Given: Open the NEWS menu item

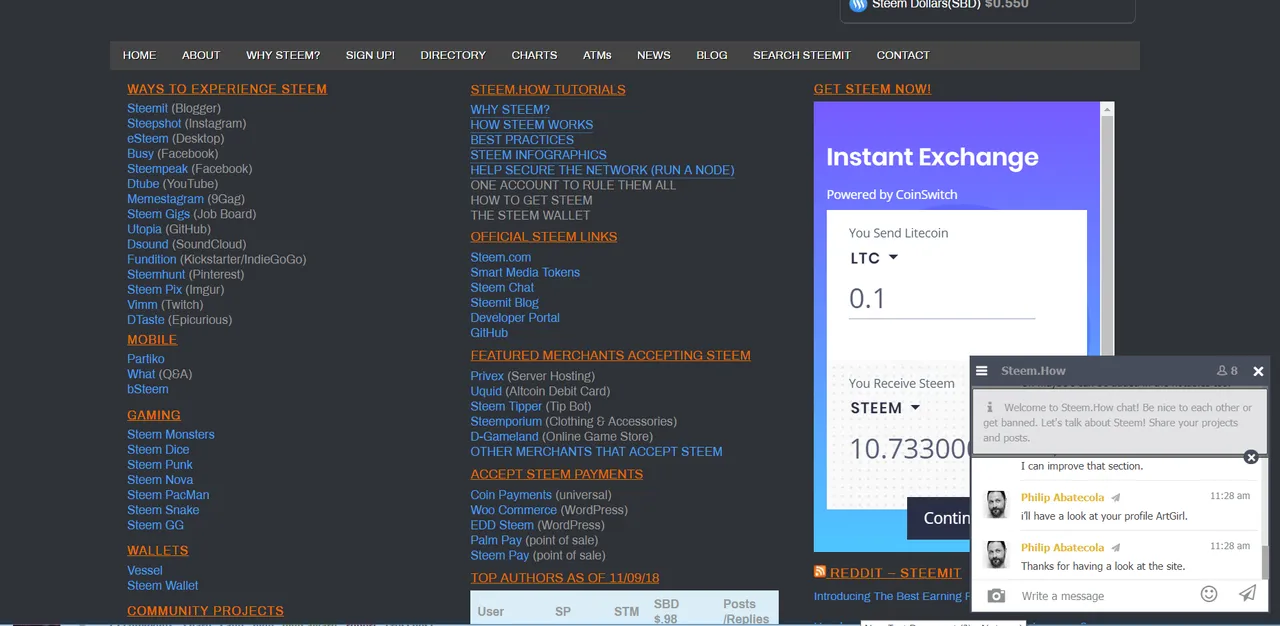Looking at the screenshot, I should coord(654,55).
